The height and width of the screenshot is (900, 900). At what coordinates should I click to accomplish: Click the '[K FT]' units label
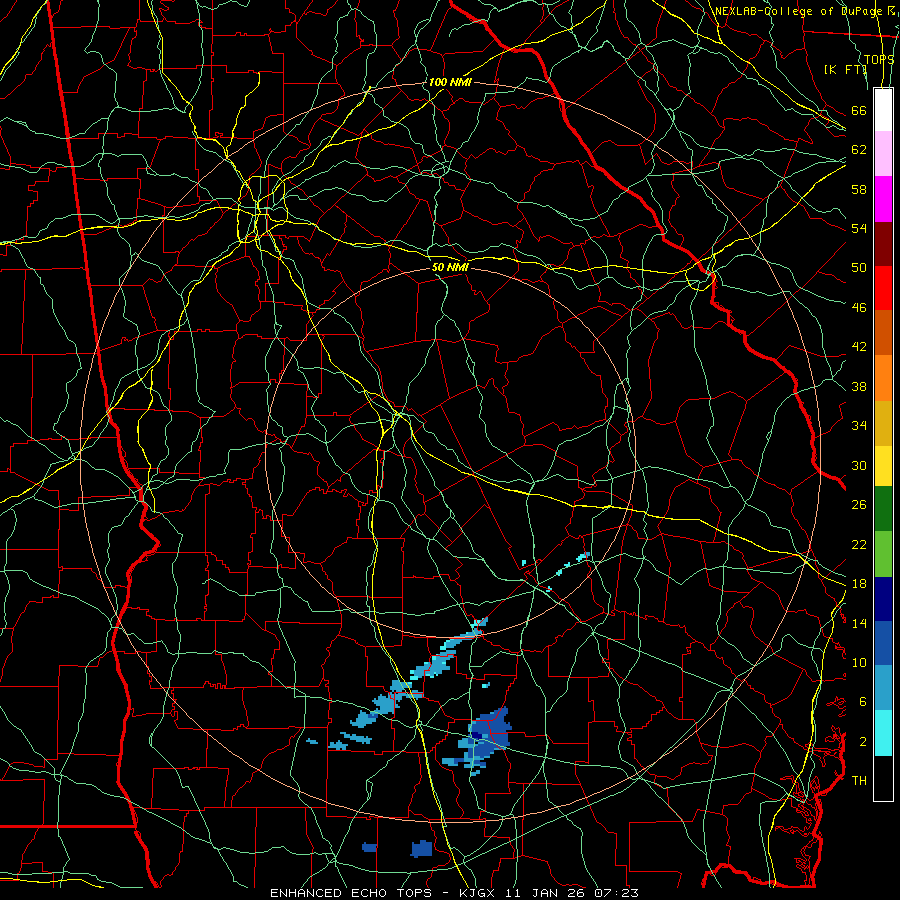tap(845, 69)
